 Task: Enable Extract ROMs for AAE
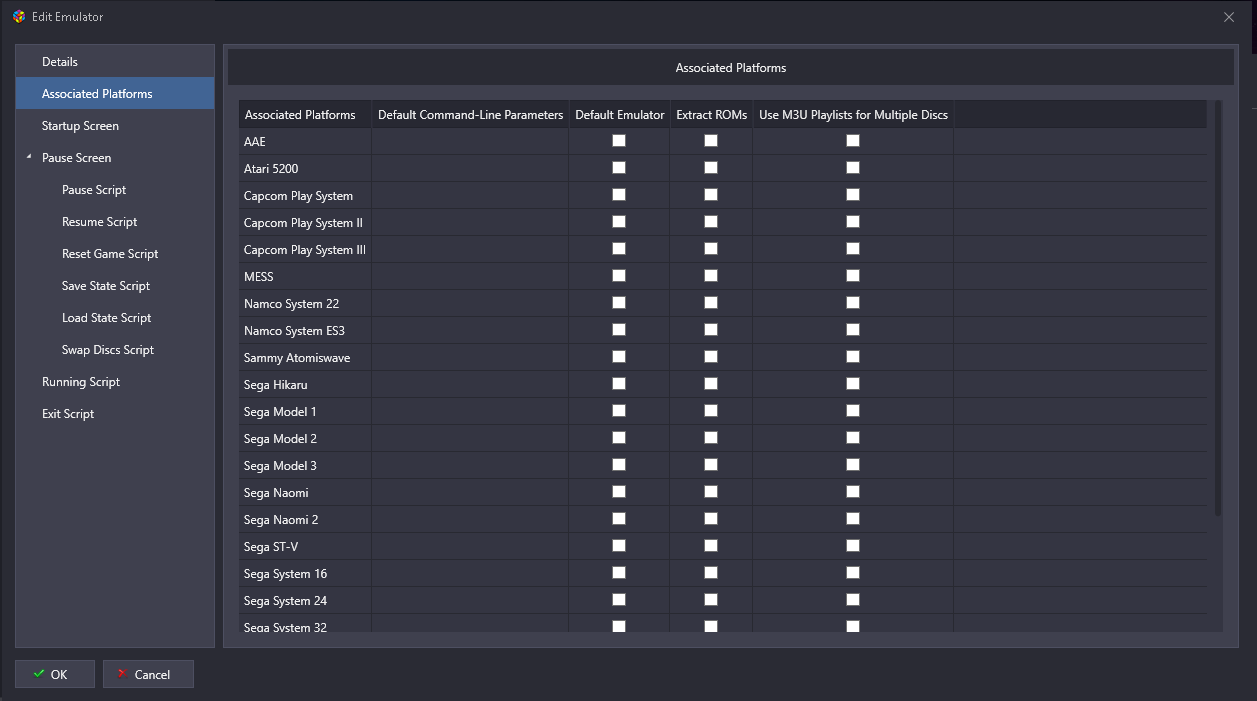click(x=711, y=141)
